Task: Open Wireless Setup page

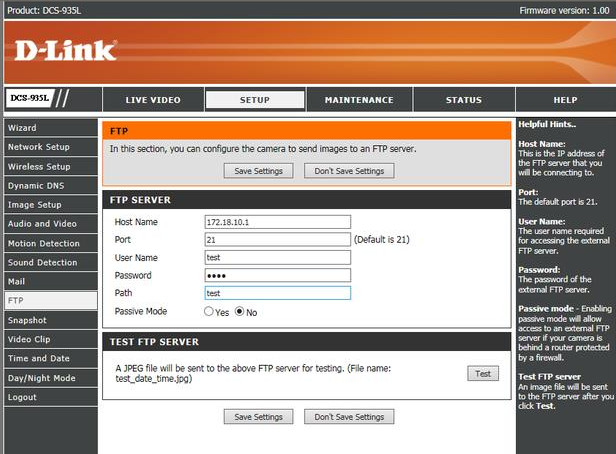Action: pos(51,167)
